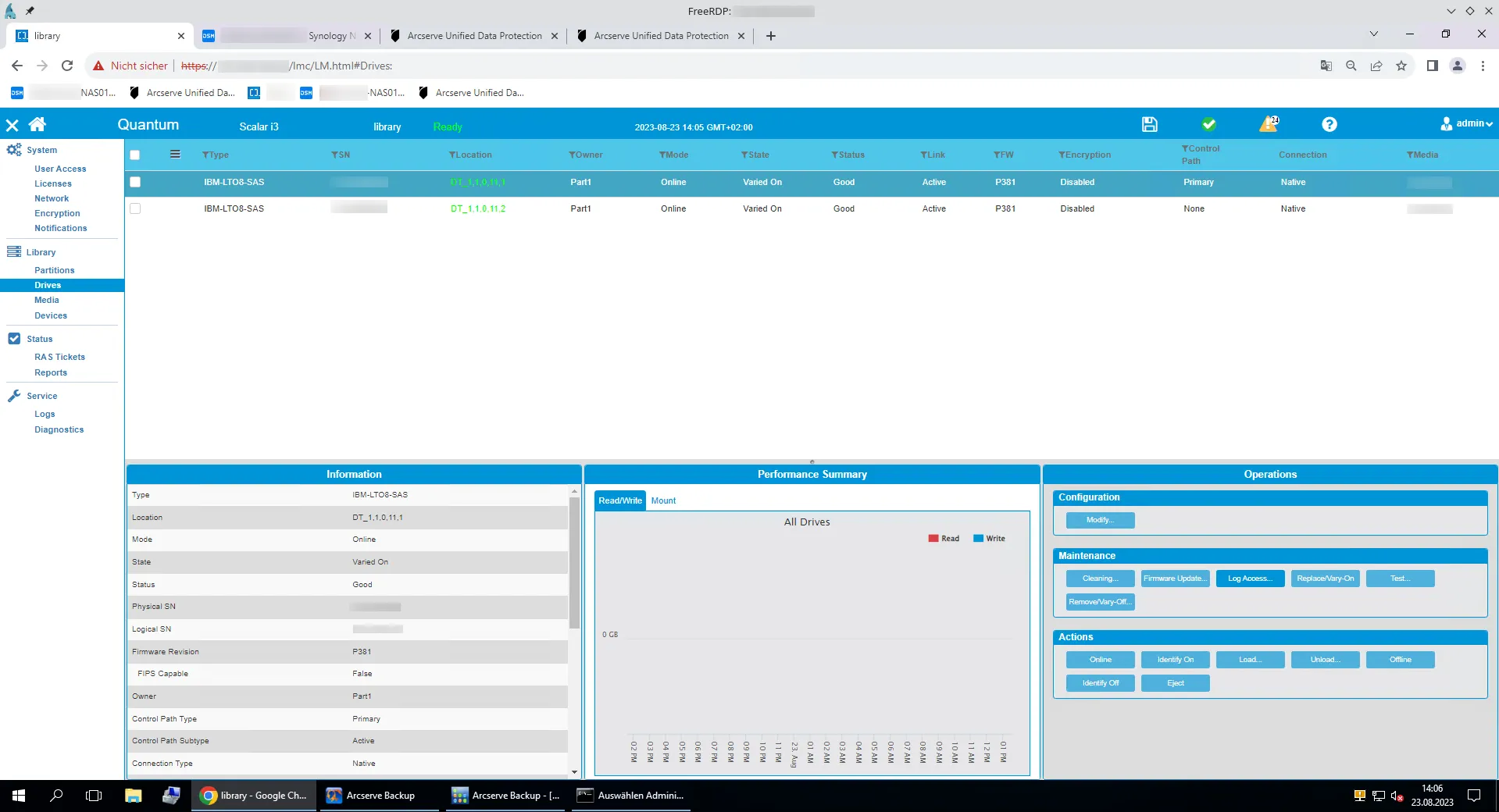The image size is (1499, 812).
Task: Click the Home icon in Quantum header
Action: click(x=37, y=124)
